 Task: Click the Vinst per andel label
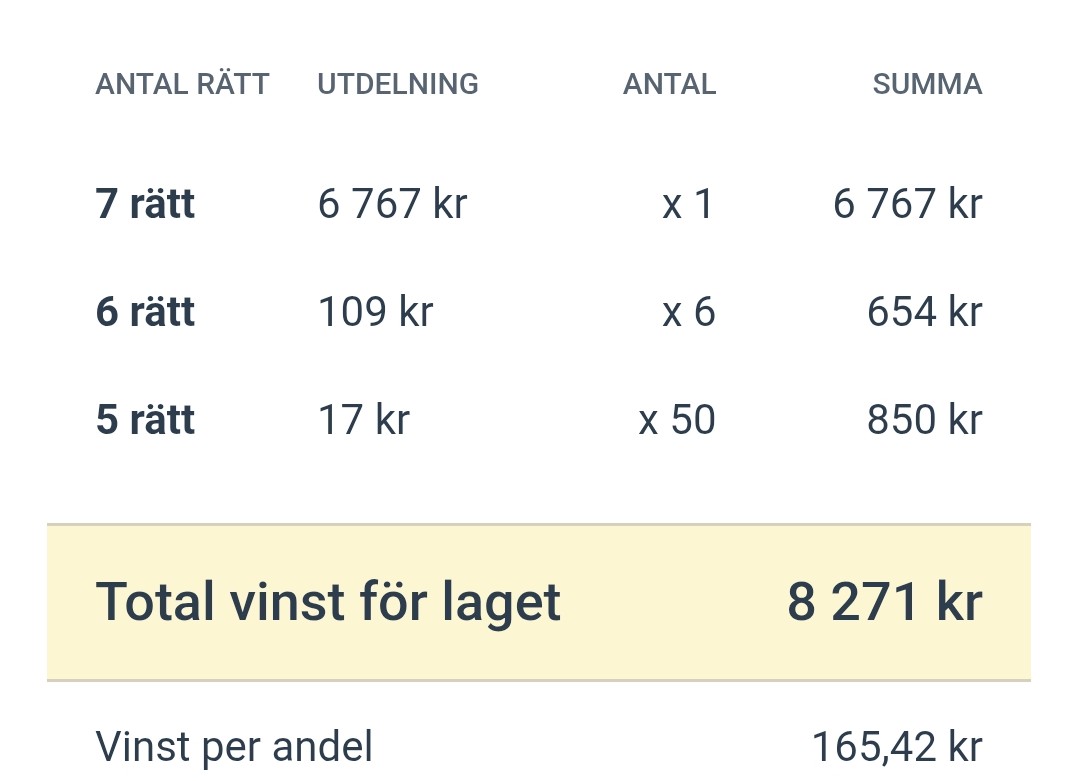coord(234,747)
